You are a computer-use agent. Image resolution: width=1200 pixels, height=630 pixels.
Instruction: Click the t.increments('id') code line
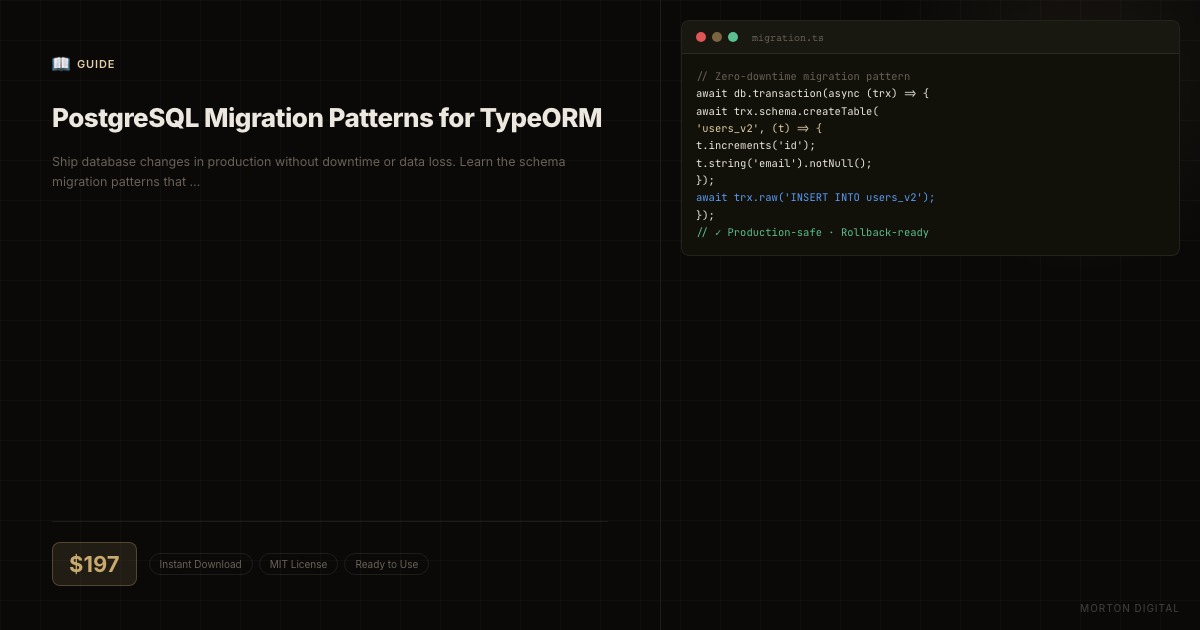(756, 145)
